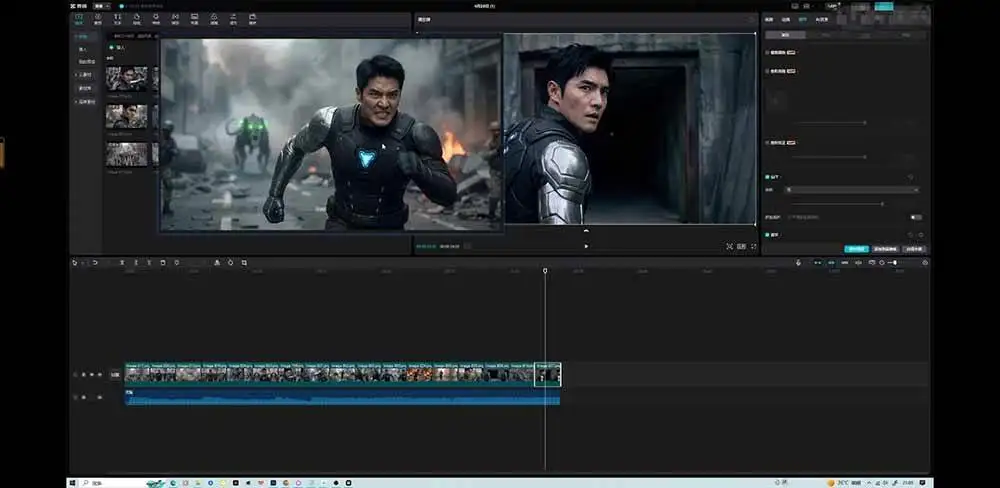Open the Text tab in top toolbar

[x=117, y=19]
